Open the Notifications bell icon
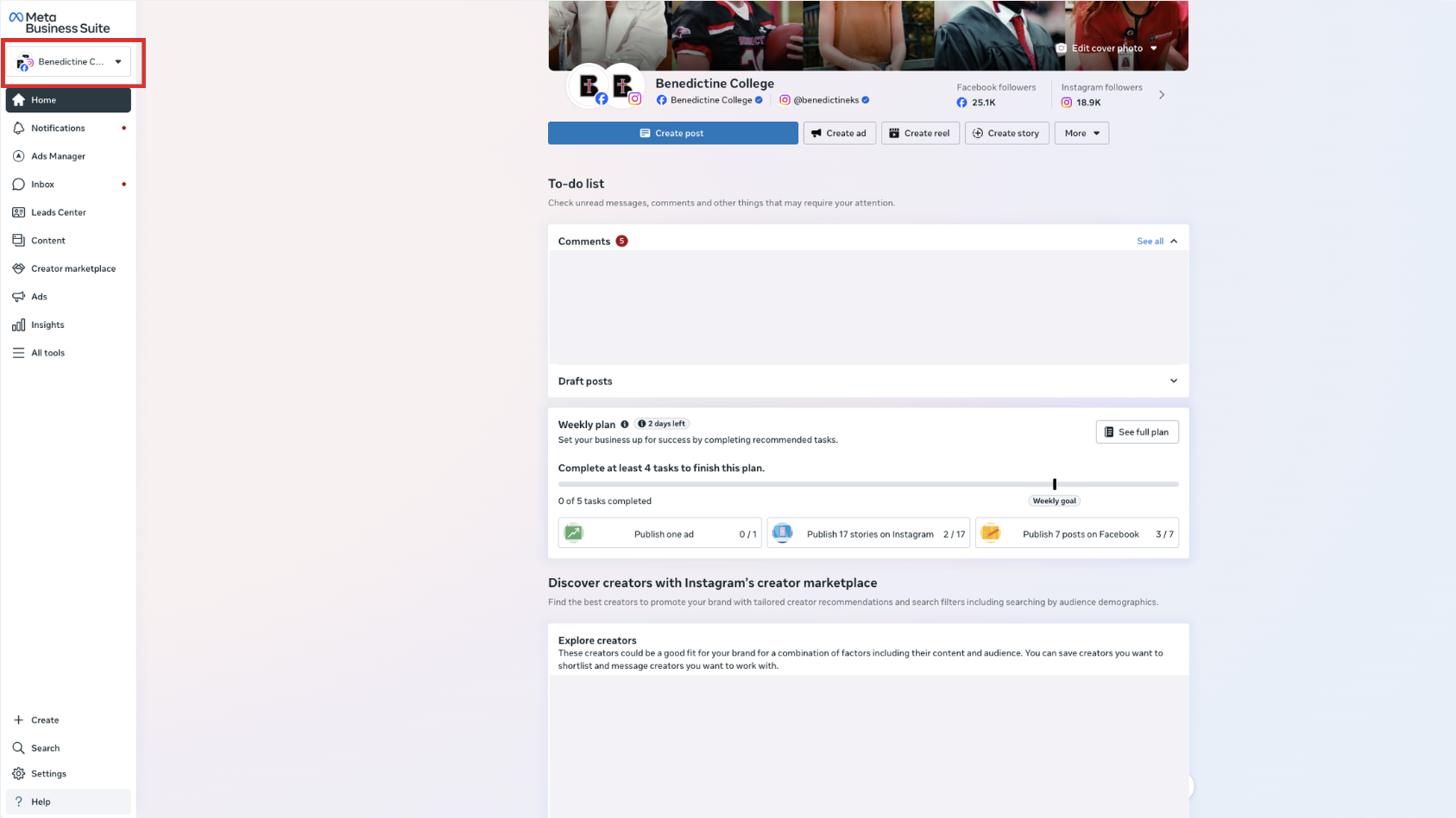Image resolution: width=1456 pixels, height=818 pixels. coord(19,129)
